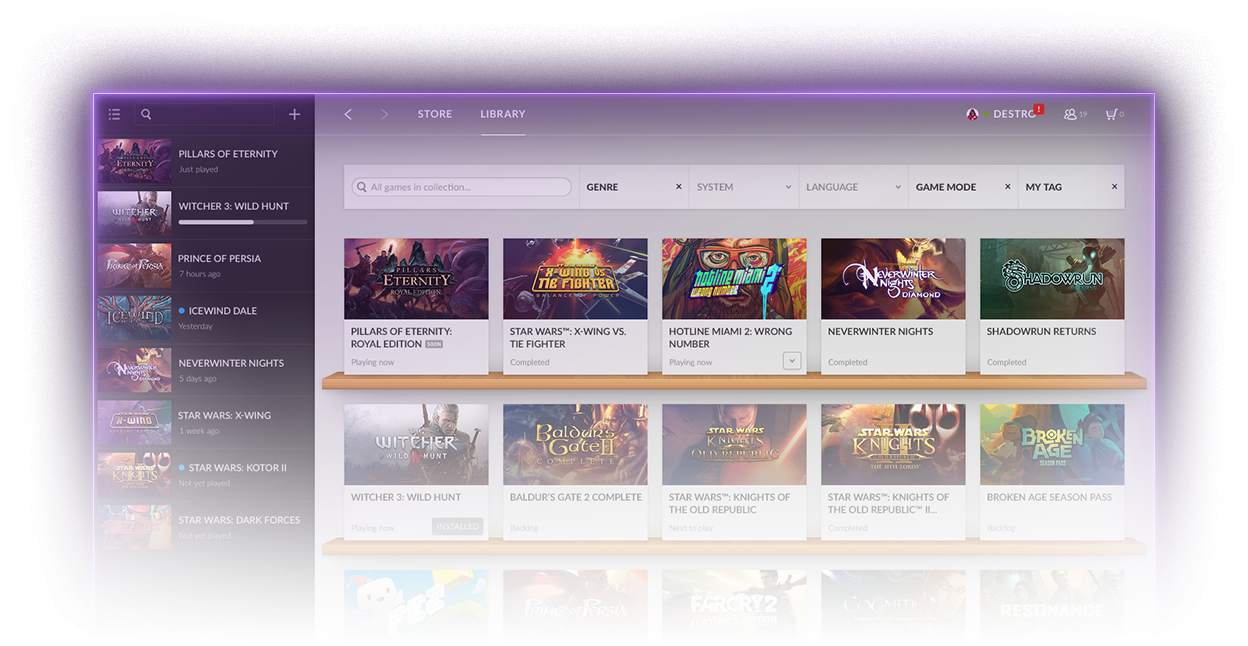Open the shopping cart icon
This screenshot has height=646, width=1248.
tap(1112, 114)
